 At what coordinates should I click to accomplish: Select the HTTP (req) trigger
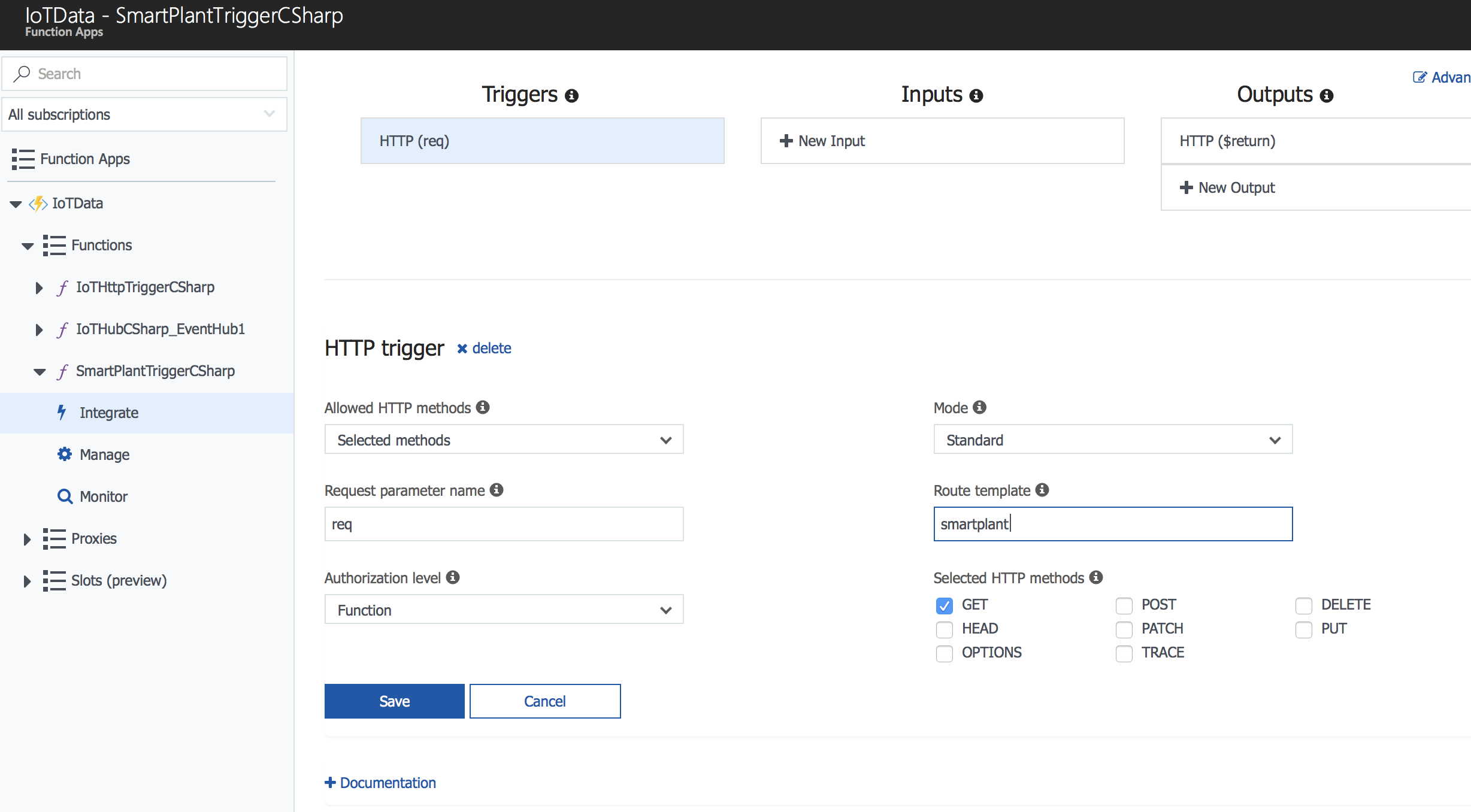click(x=542, y=141)
